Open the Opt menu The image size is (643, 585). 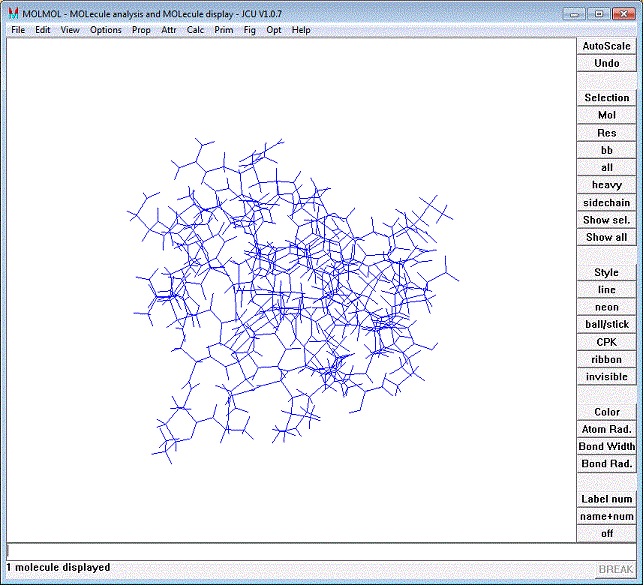(x=274, y=30)
